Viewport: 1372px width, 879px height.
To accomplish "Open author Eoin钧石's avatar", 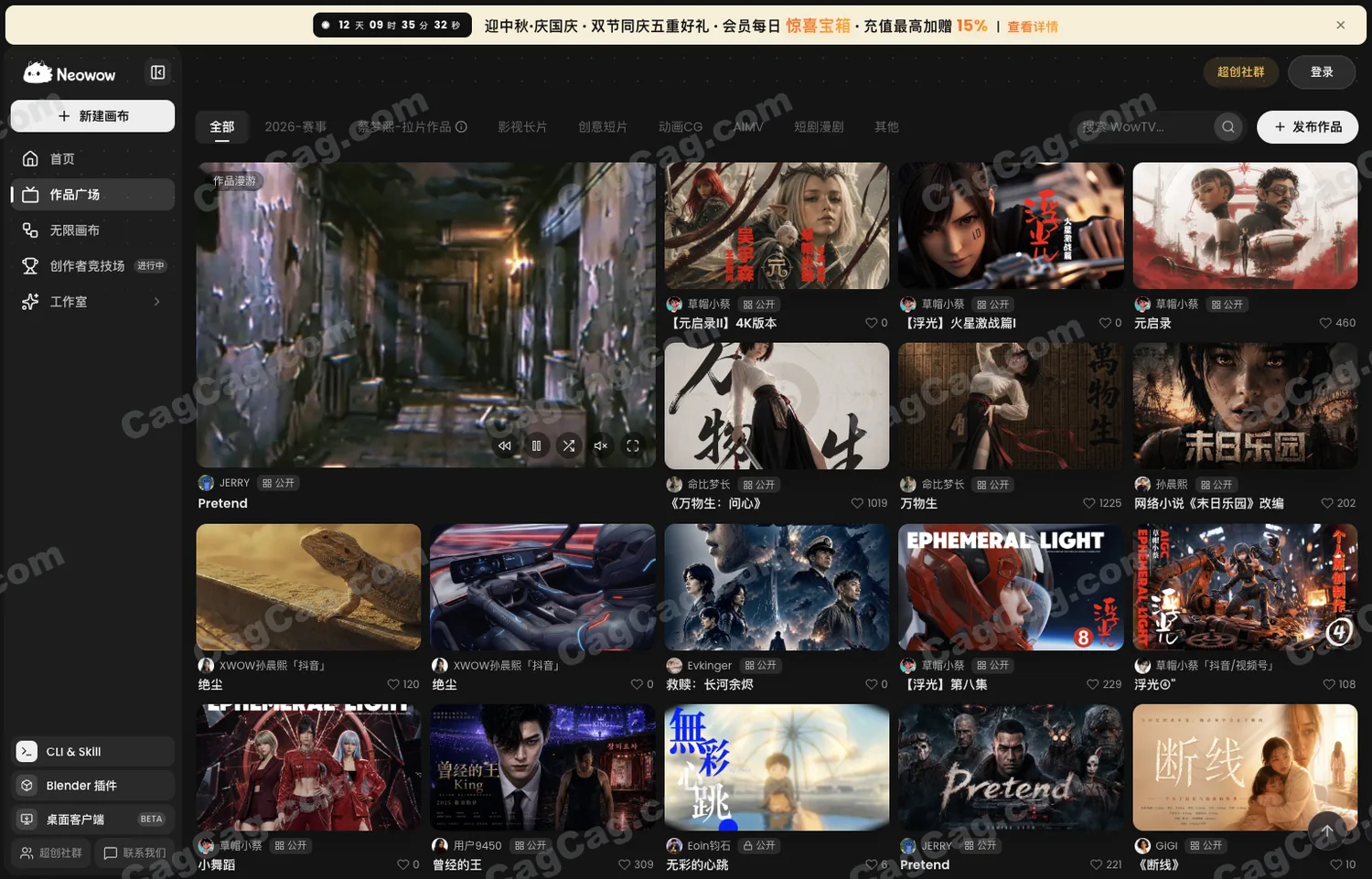I will tap(674, 846).
